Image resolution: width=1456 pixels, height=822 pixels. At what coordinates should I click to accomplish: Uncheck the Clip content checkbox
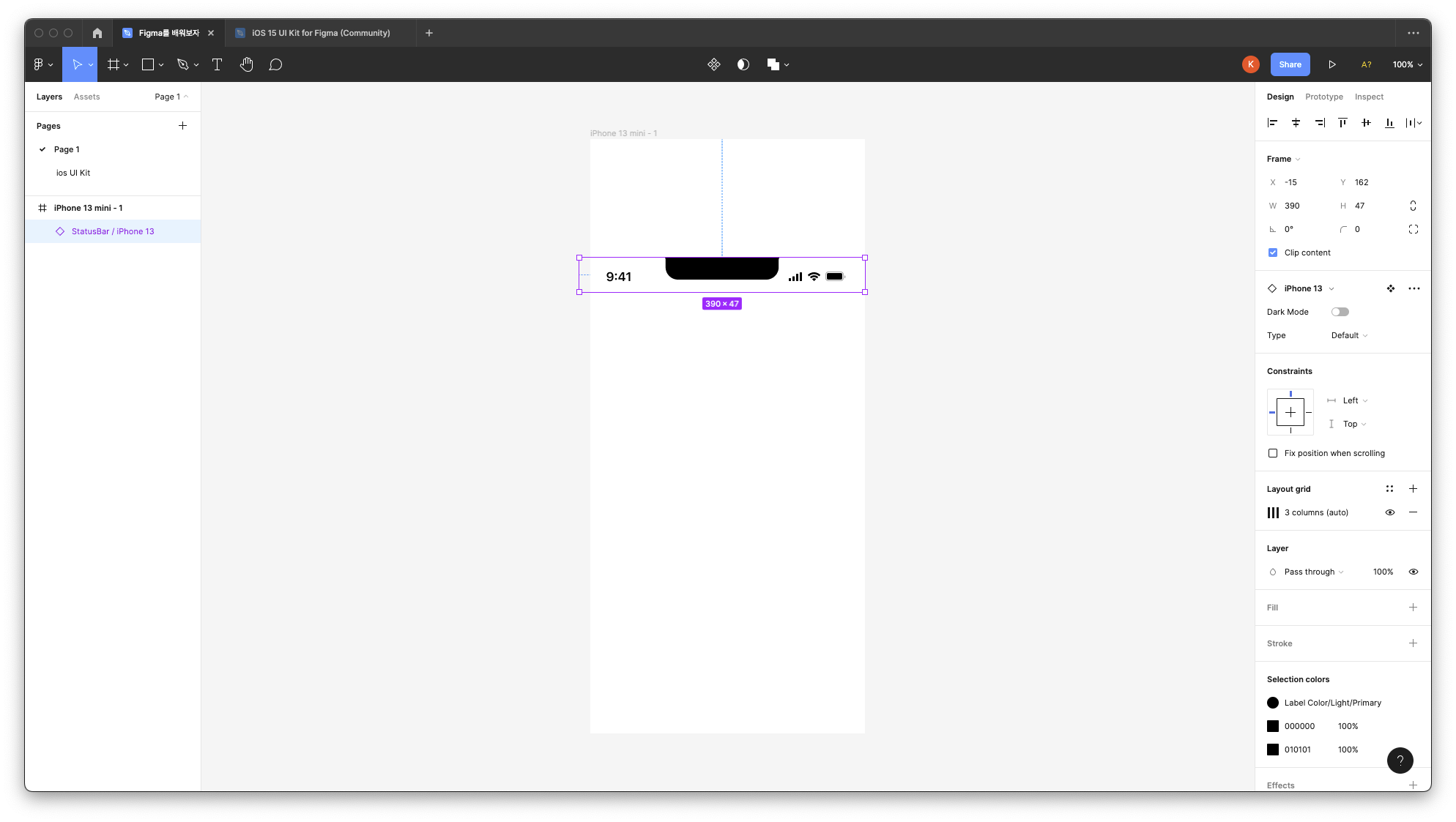point(1272,253)
